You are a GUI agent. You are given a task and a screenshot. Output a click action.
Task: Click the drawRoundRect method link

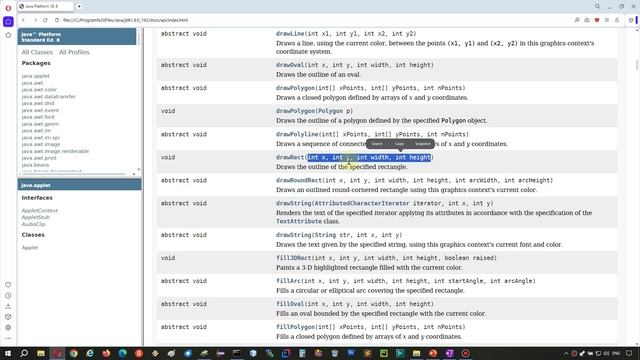click(299, 180)
